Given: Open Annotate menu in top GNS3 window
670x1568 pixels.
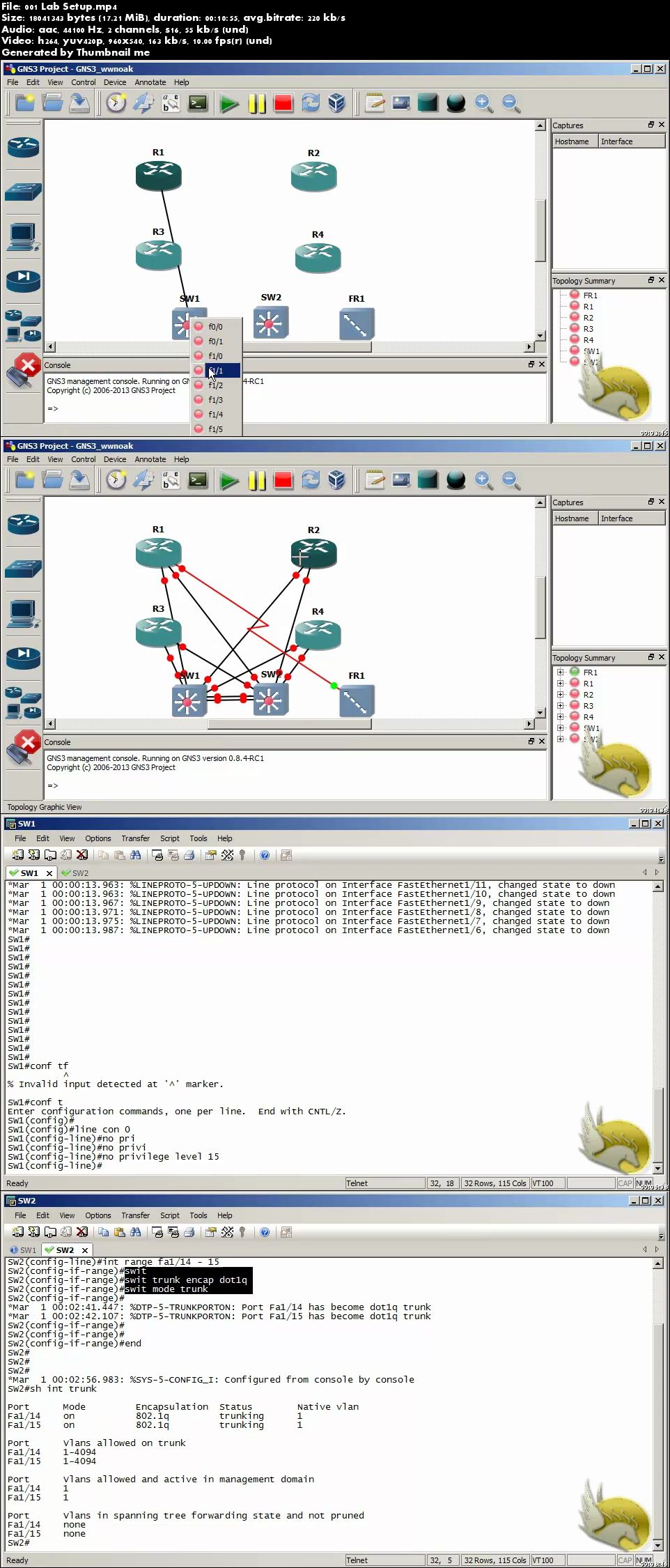Looking at the screenshot, I should (x=150, y=82).
